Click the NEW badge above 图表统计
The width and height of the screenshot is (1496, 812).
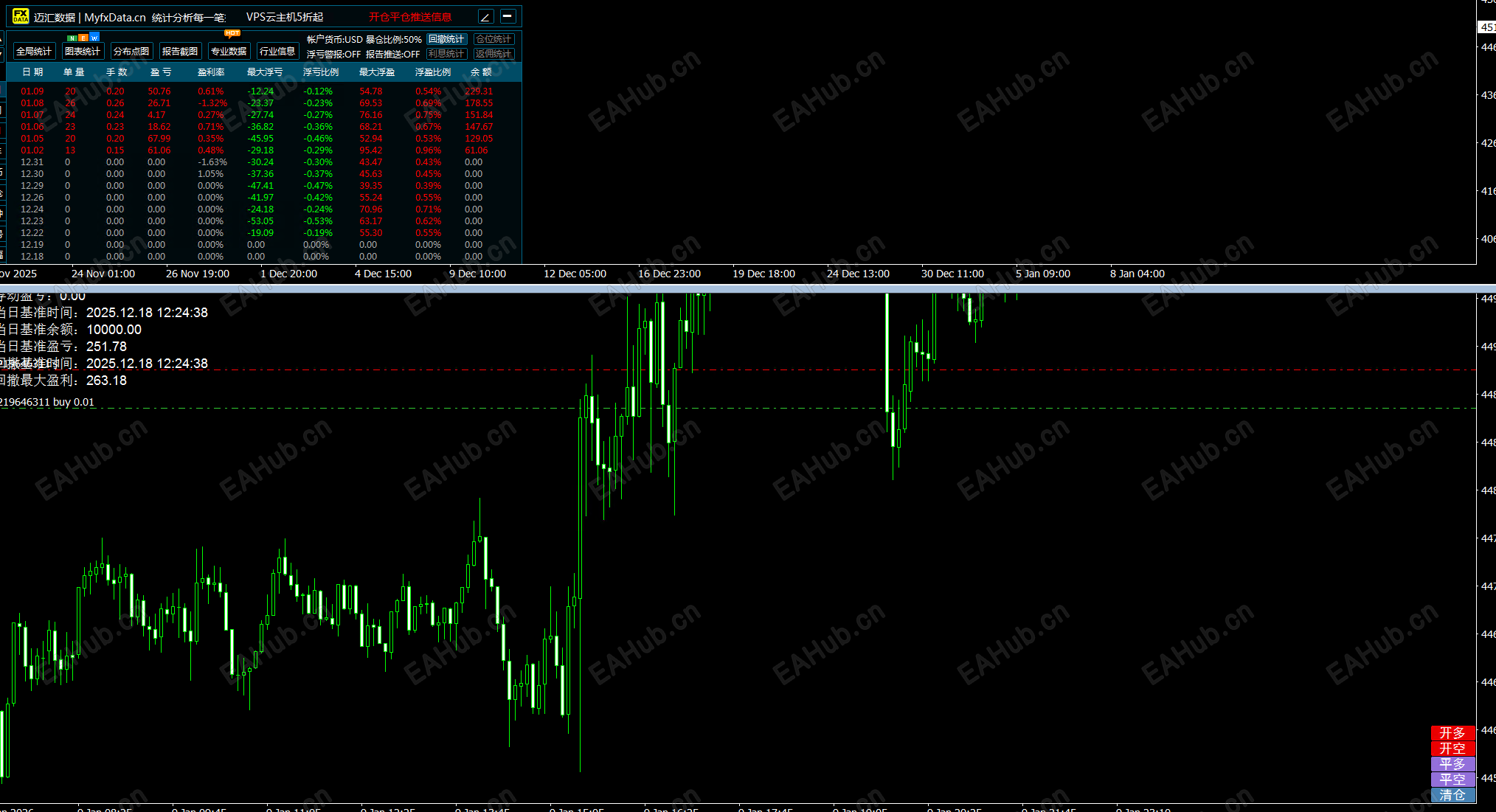click(x=83, y=38)
